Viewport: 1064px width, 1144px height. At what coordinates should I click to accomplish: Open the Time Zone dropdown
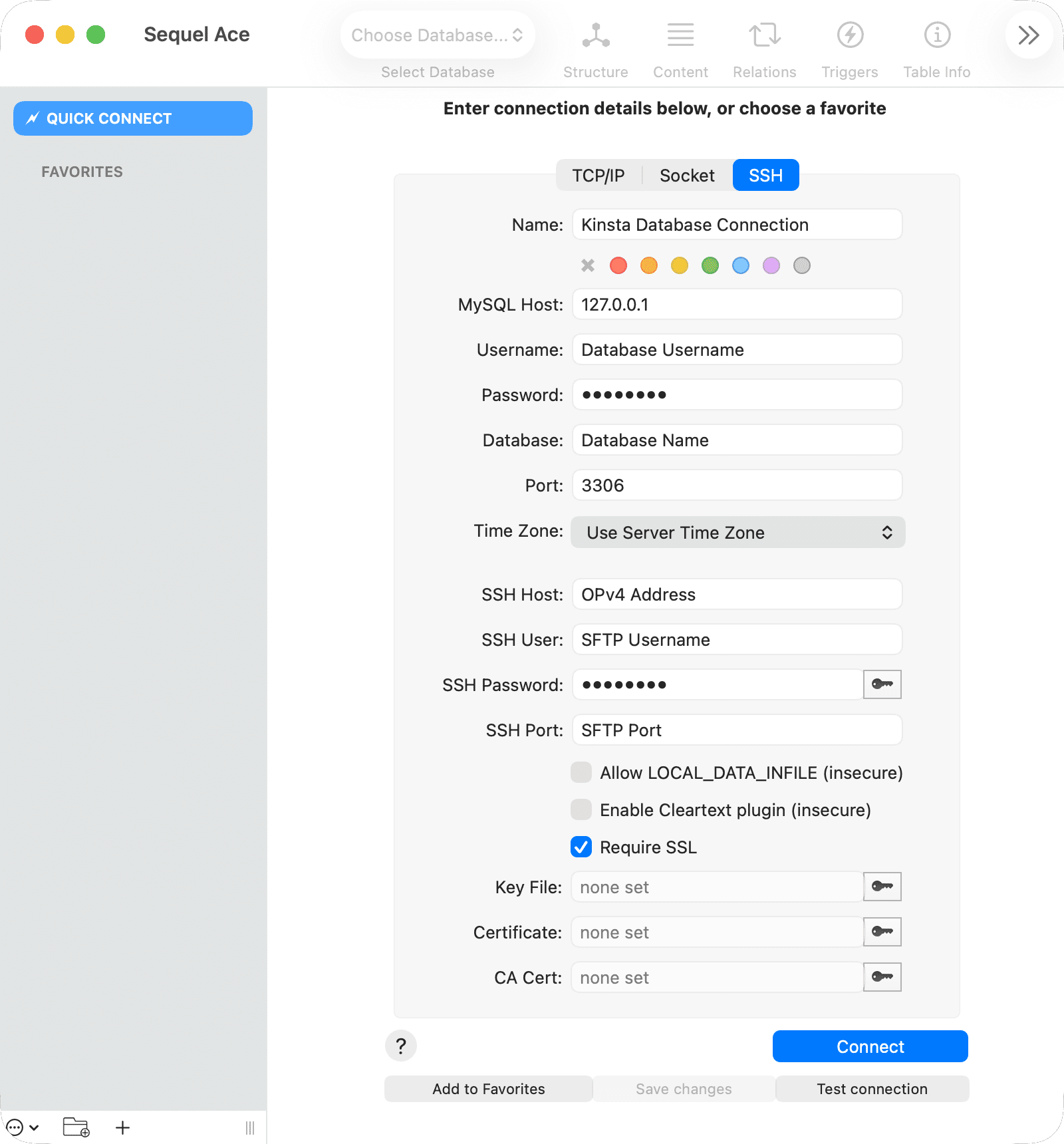coord(738,532)
